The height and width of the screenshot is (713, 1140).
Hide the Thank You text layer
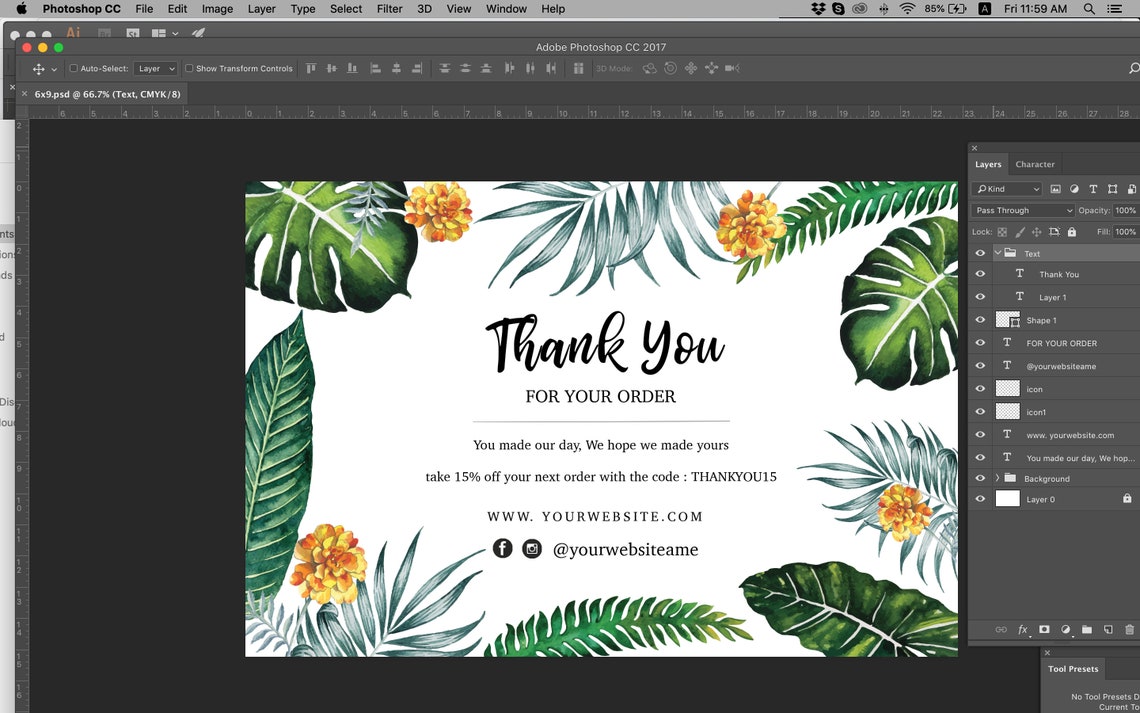click(981, 273)
